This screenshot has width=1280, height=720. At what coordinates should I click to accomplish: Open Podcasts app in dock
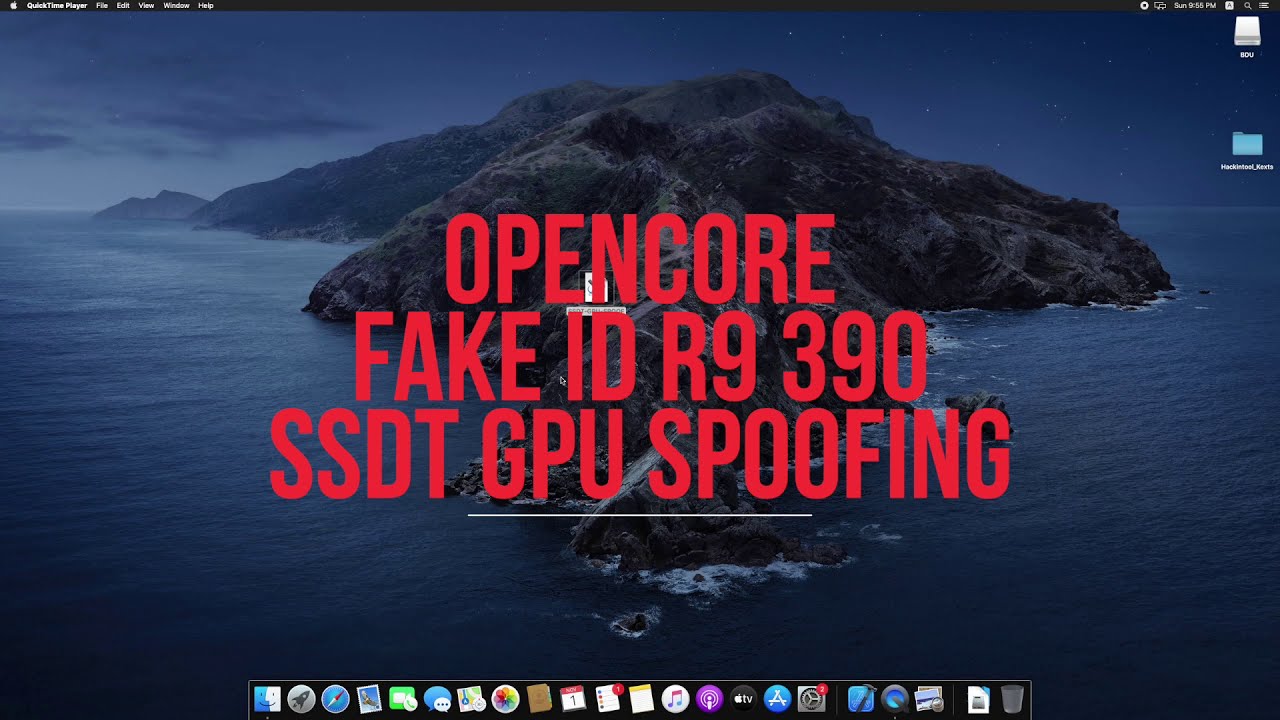(709, 699)
